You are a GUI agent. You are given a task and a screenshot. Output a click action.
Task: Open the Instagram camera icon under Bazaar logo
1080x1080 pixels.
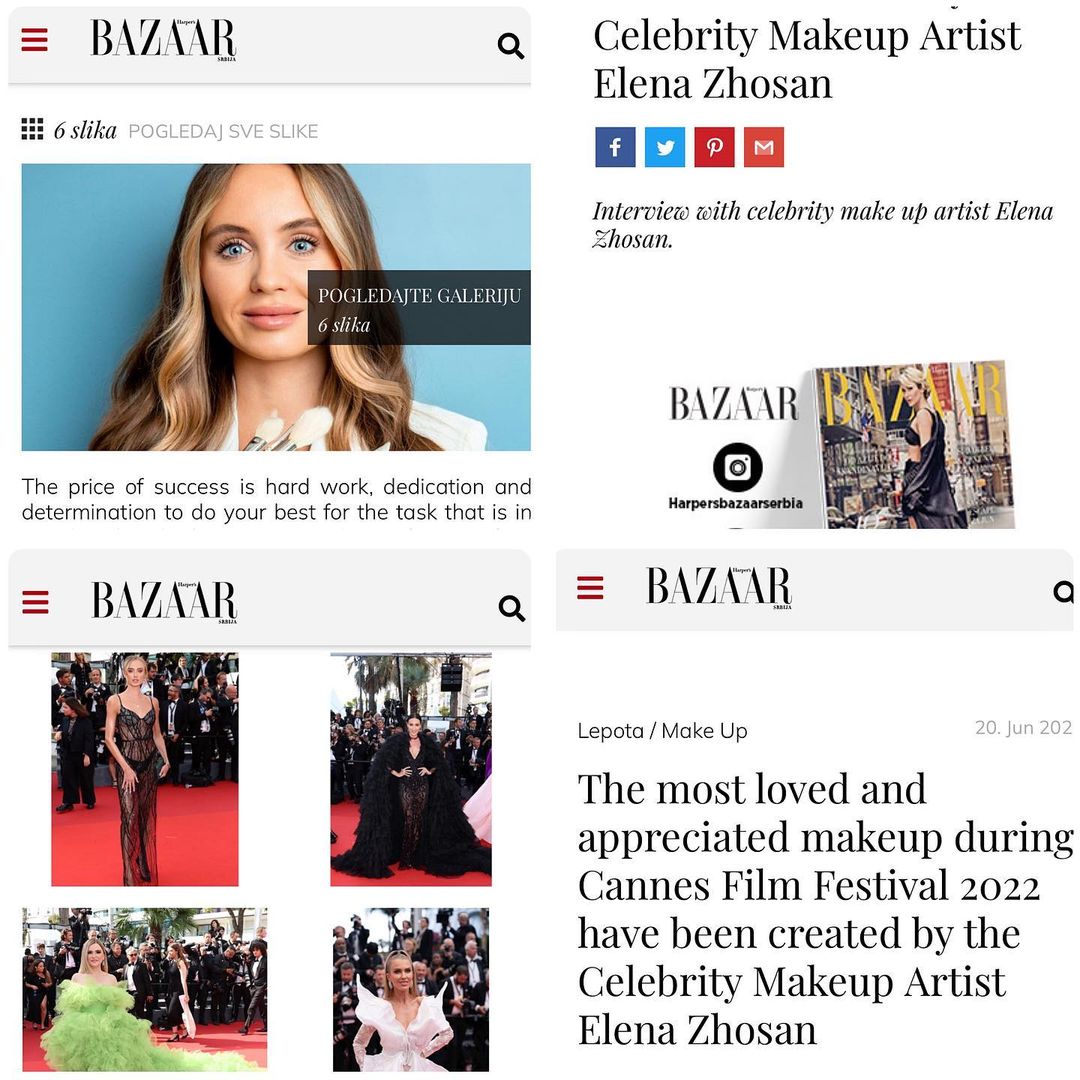tap(737, 468)
